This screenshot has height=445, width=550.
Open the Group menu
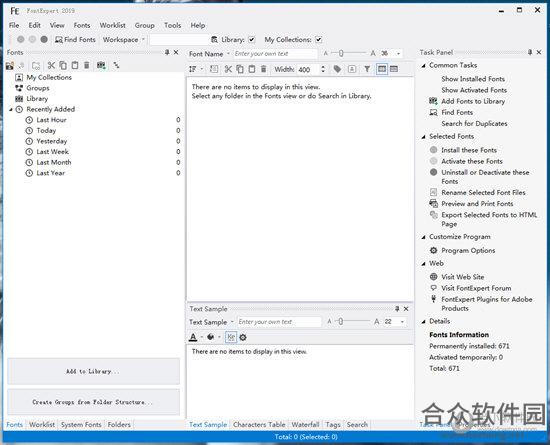pos(145,25)
